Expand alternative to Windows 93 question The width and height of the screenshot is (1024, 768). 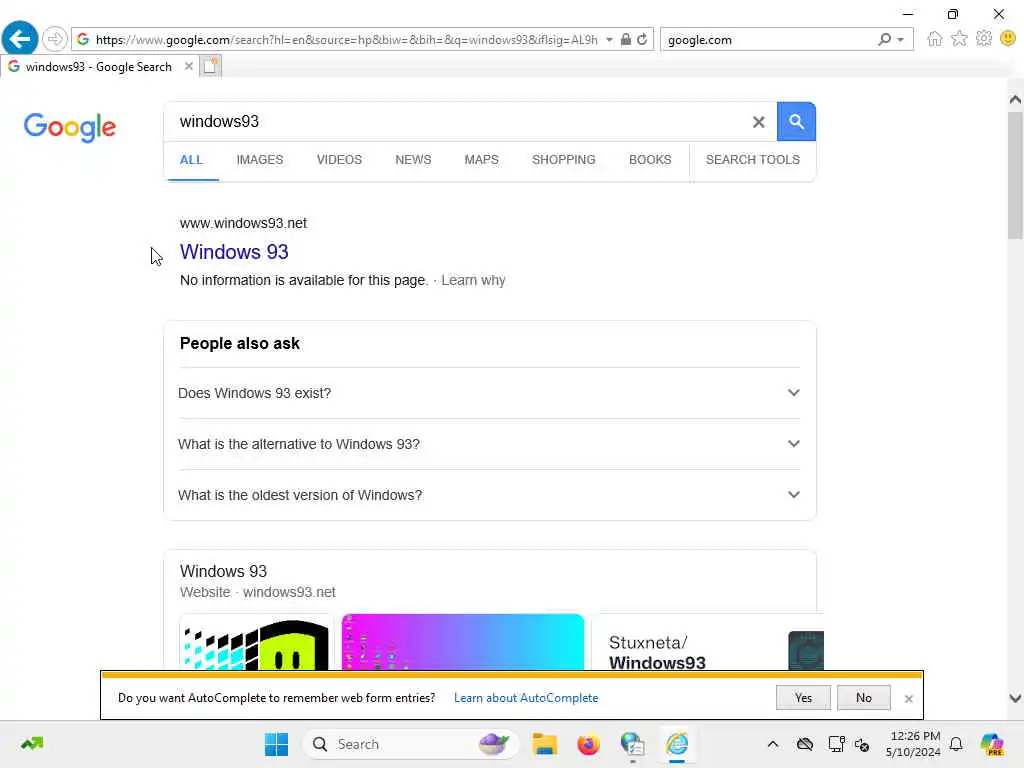point(489,444)
